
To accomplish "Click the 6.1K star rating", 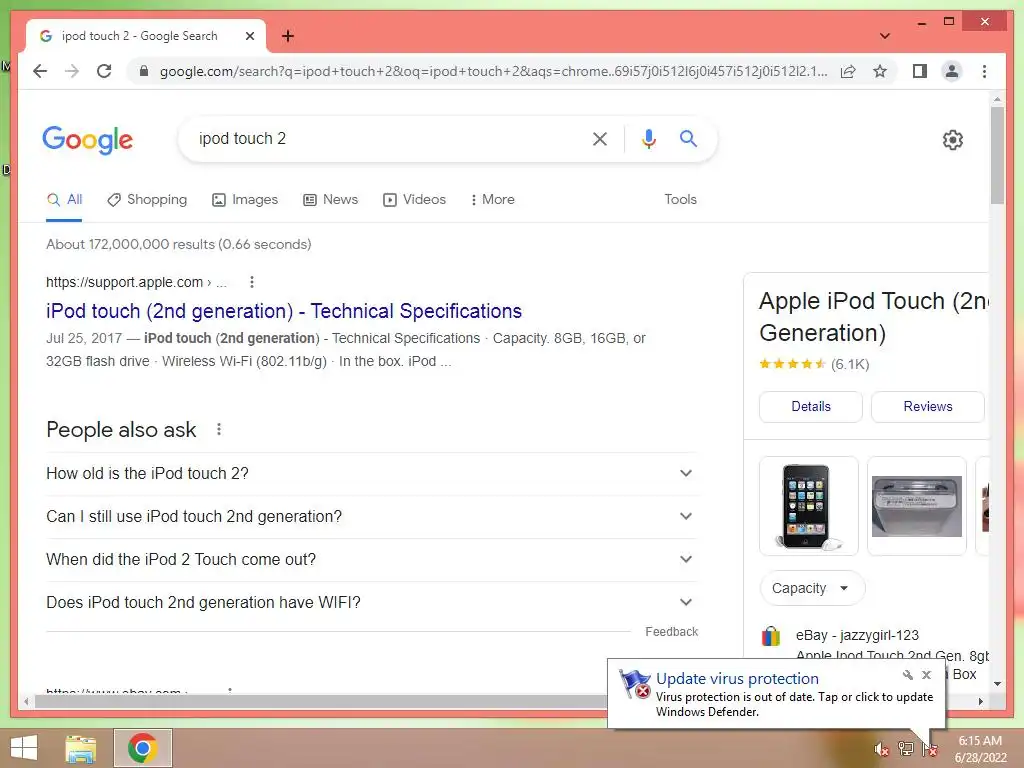I will [814, 364].
